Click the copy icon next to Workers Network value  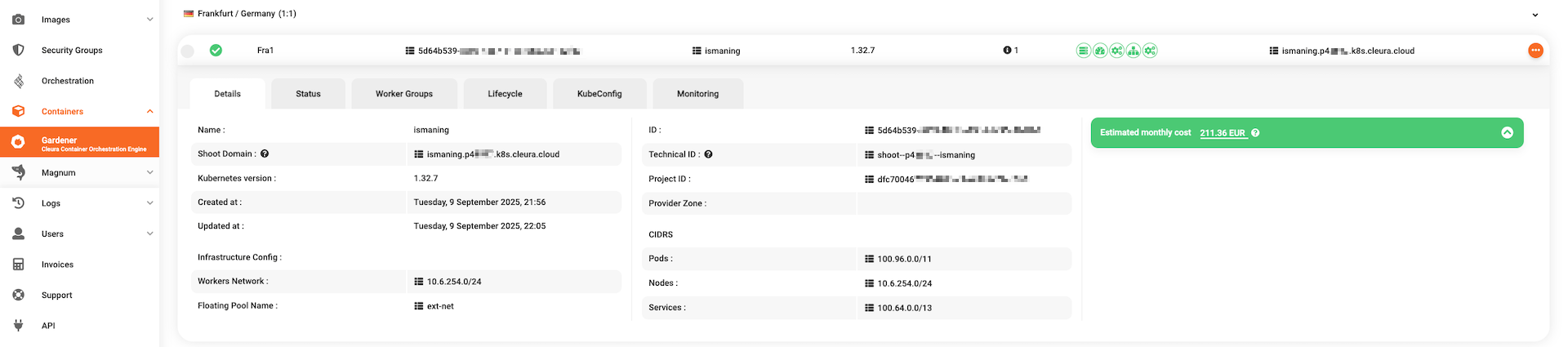[419, 282]
